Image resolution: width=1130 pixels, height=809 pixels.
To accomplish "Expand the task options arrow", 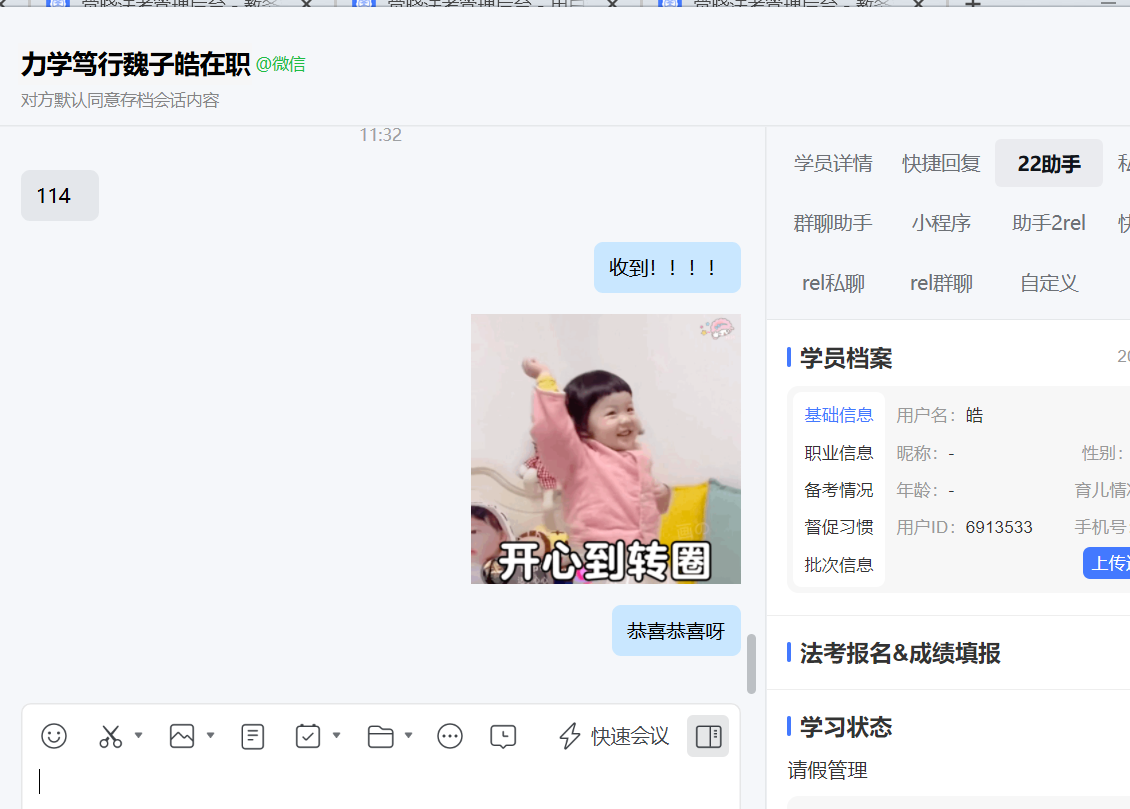I will click(336, 736).
